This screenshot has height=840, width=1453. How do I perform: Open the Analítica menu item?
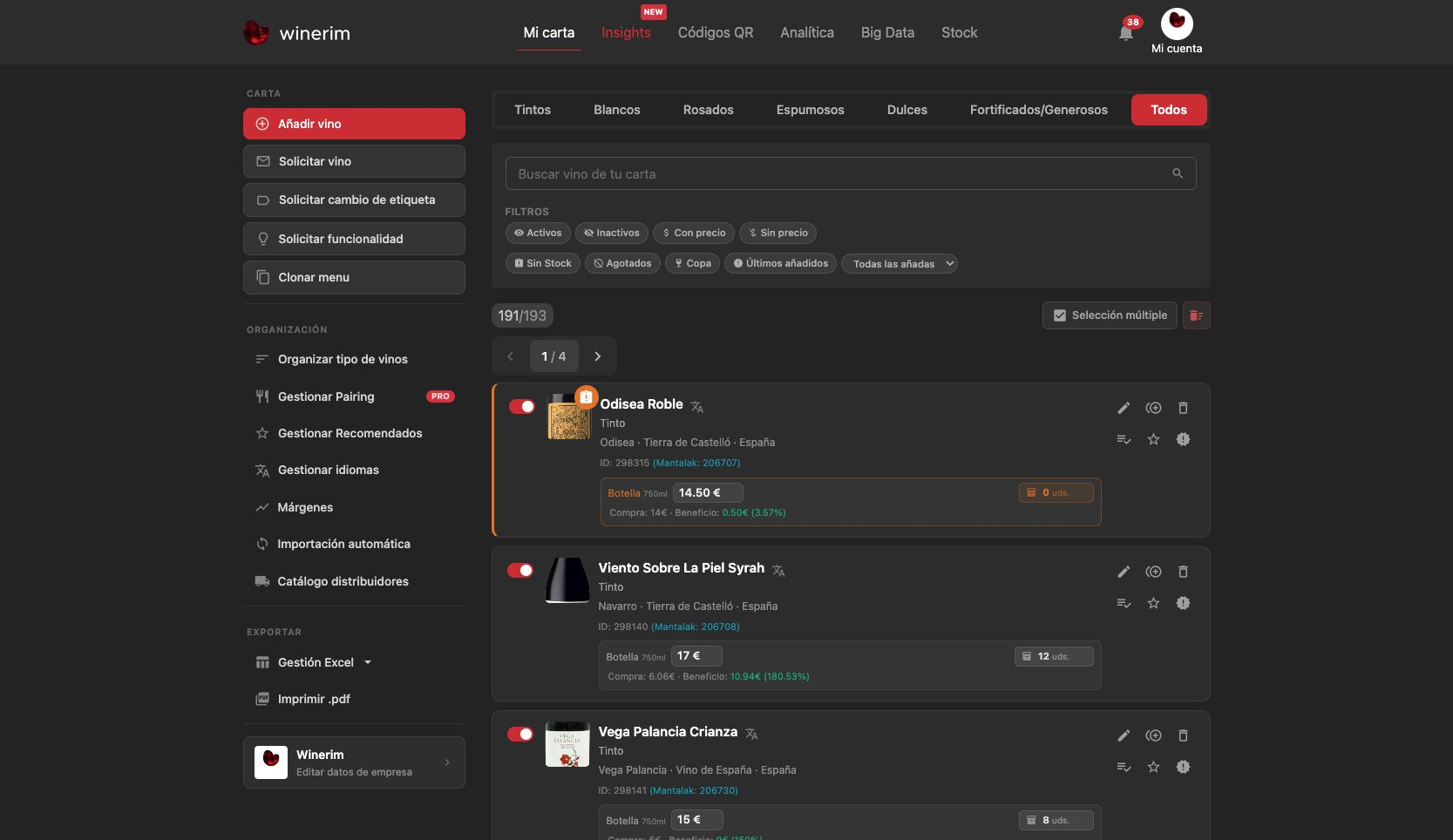coord(807,32)
